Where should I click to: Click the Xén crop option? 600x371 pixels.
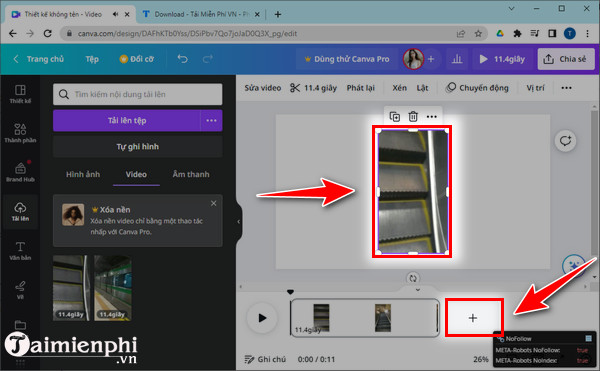pyautogui.click(x=399, y=88)
